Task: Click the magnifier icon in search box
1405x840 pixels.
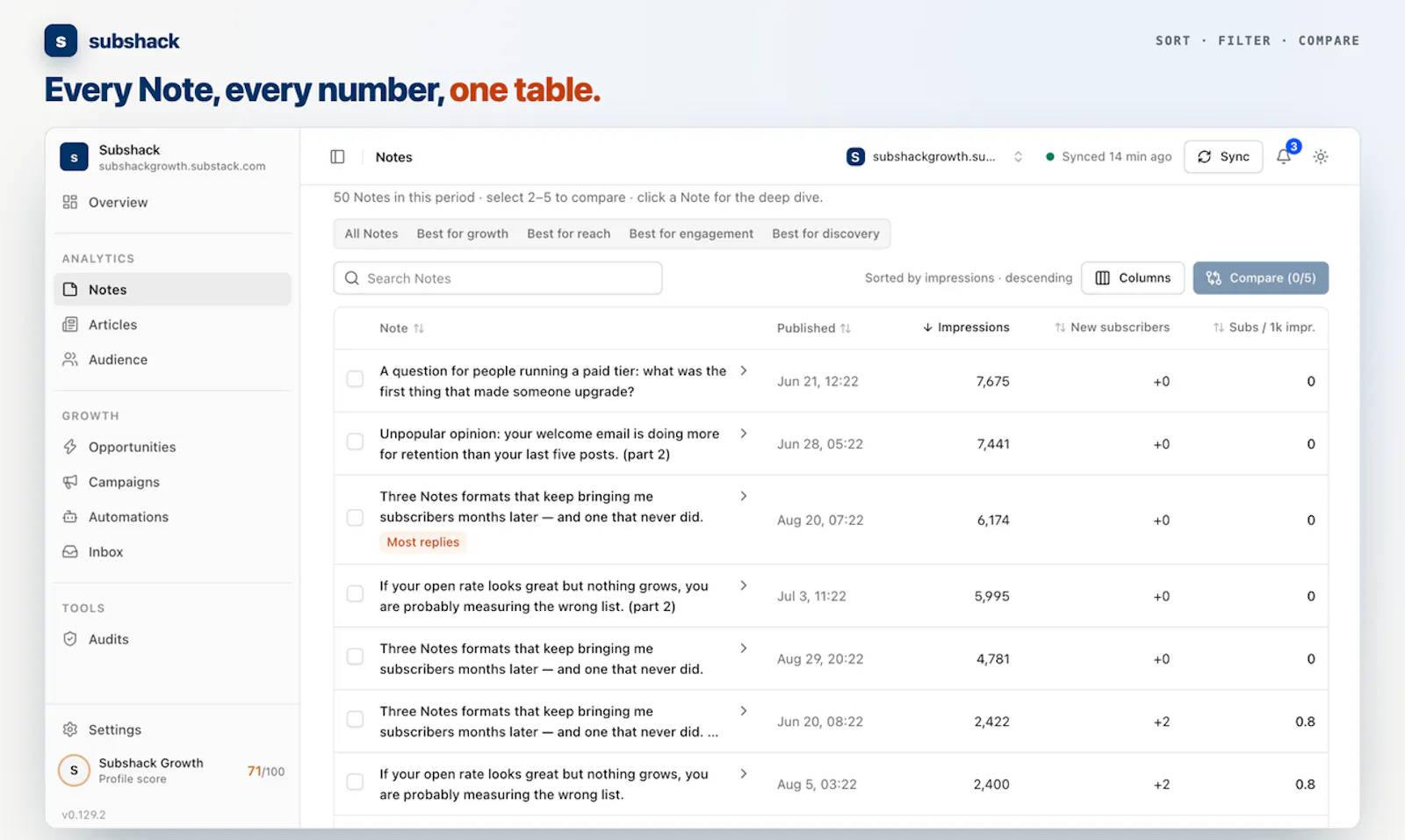Action: coord(352,278)
